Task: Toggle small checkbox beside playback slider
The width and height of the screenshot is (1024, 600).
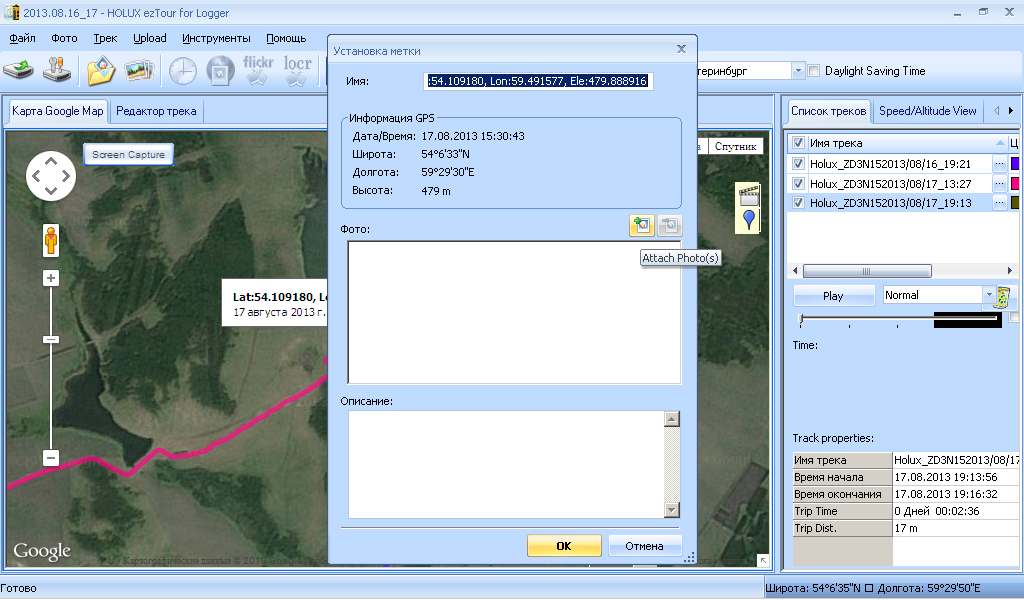Action: point(1014,317)
